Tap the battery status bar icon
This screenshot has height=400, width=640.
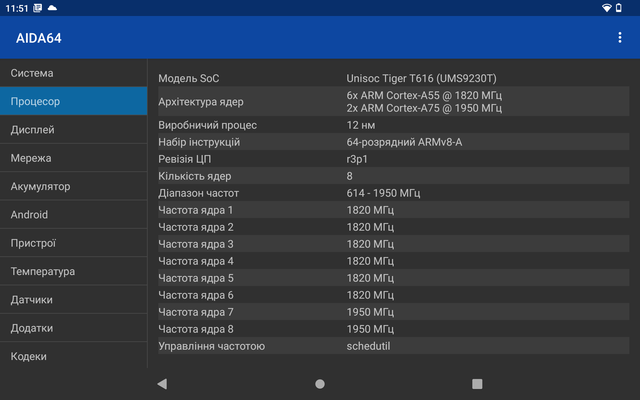(x=619, y=8)
